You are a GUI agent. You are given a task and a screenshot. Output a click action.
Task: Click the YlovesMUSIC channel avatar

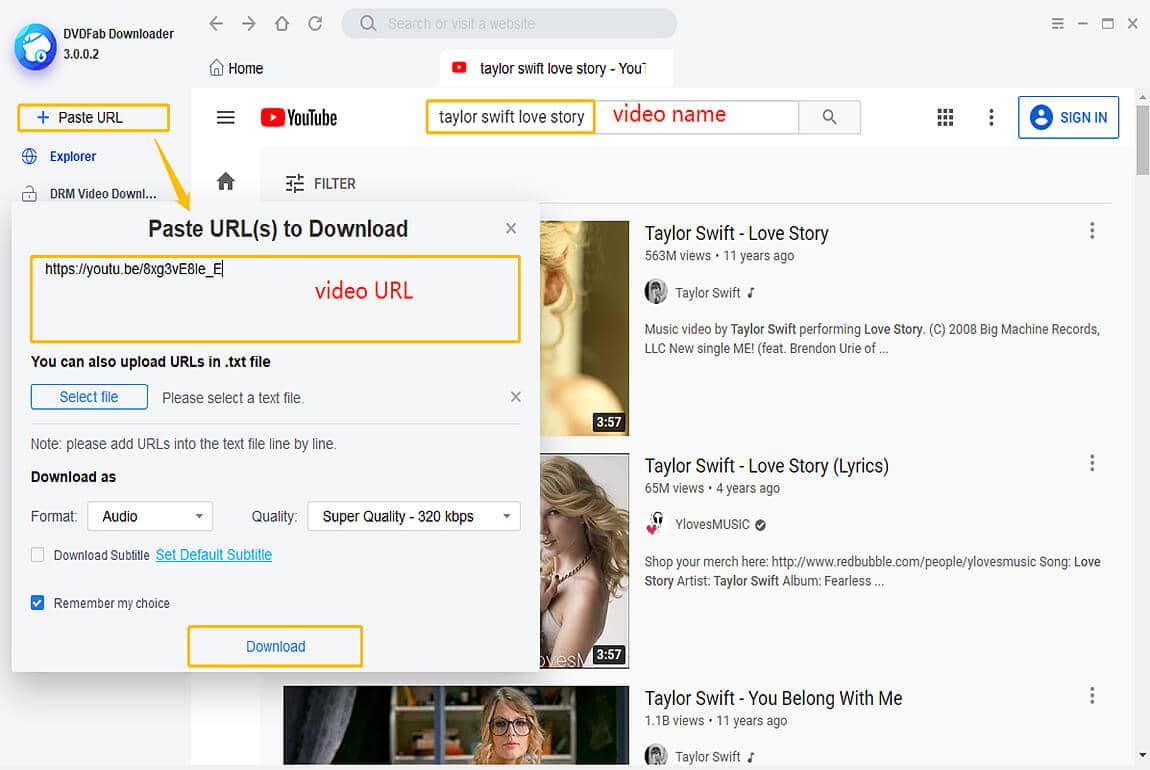pos(656,524)
